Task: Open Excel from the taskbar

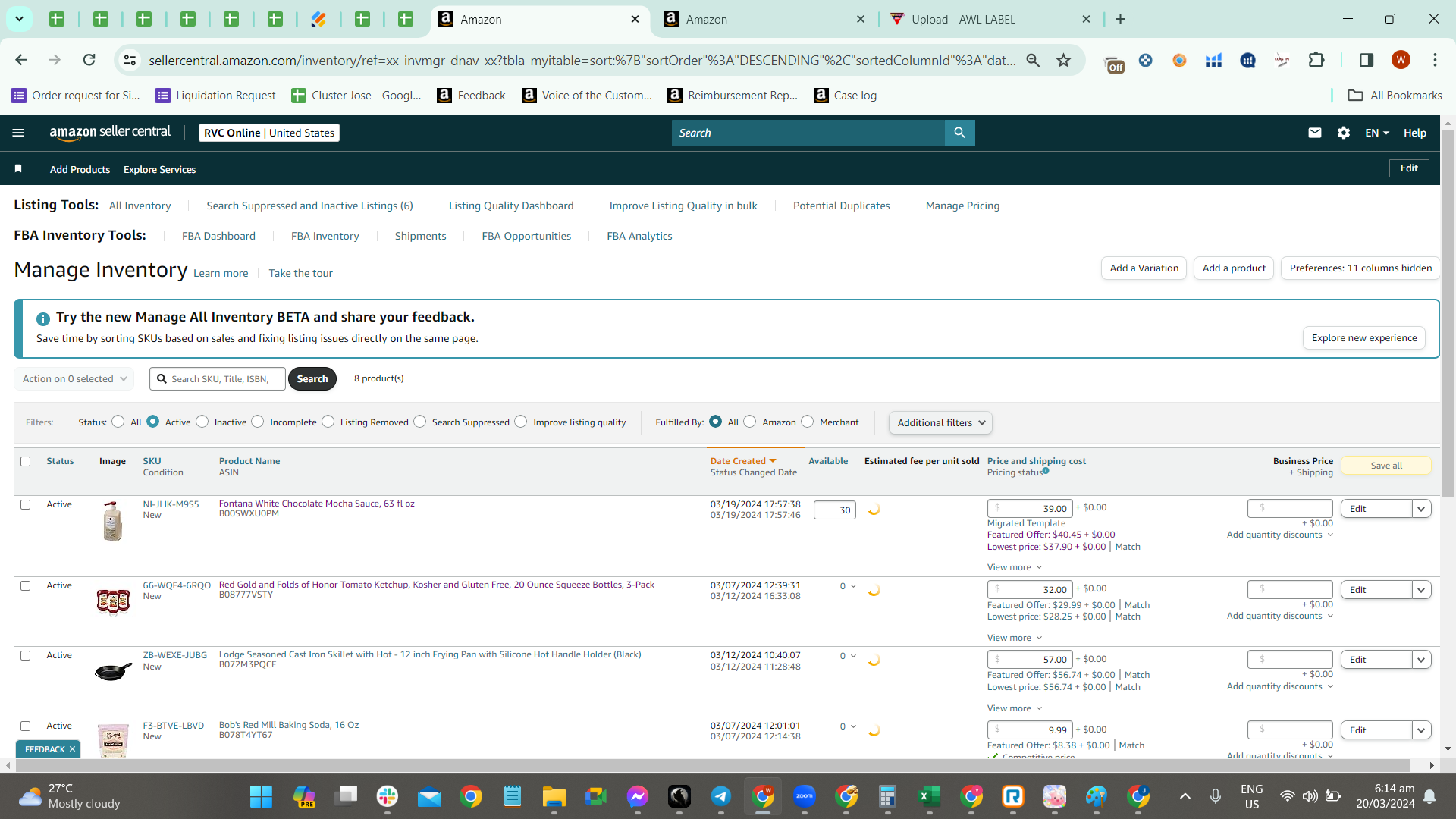Action: click(x=928, y=796)
